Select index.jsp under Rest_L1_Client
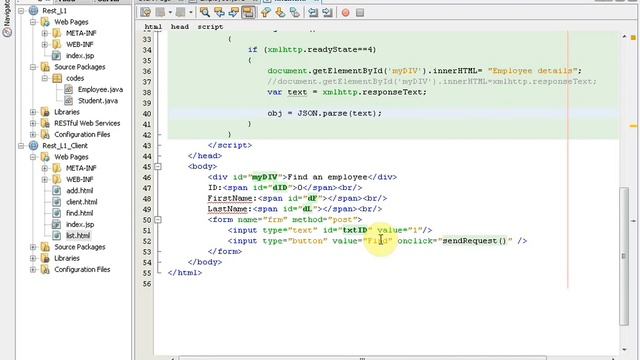The height and width of the screenshot is (360, 640). (80, 224)
